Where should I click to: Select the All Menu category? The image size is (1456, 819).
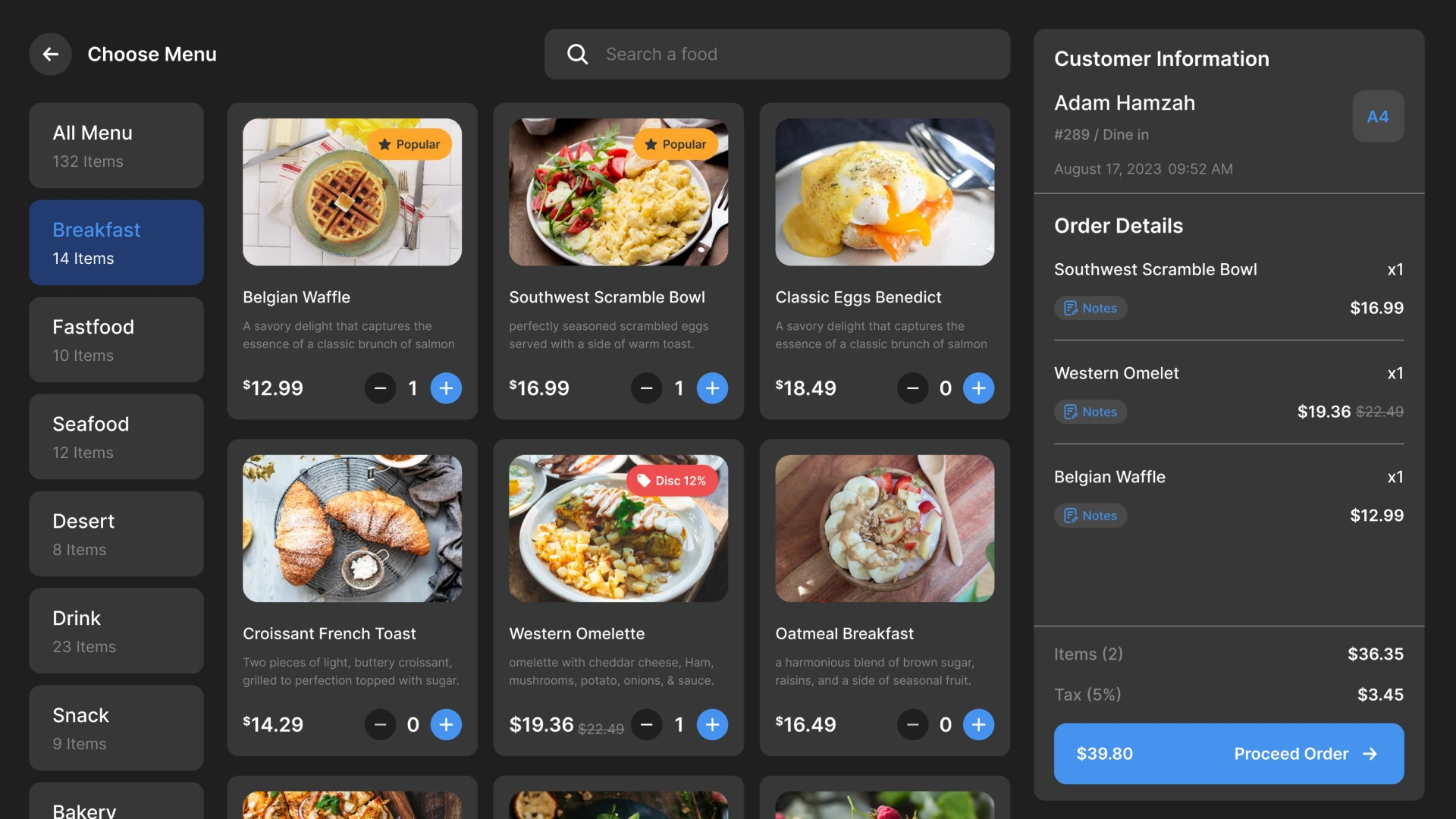click(x=116, y=145)
